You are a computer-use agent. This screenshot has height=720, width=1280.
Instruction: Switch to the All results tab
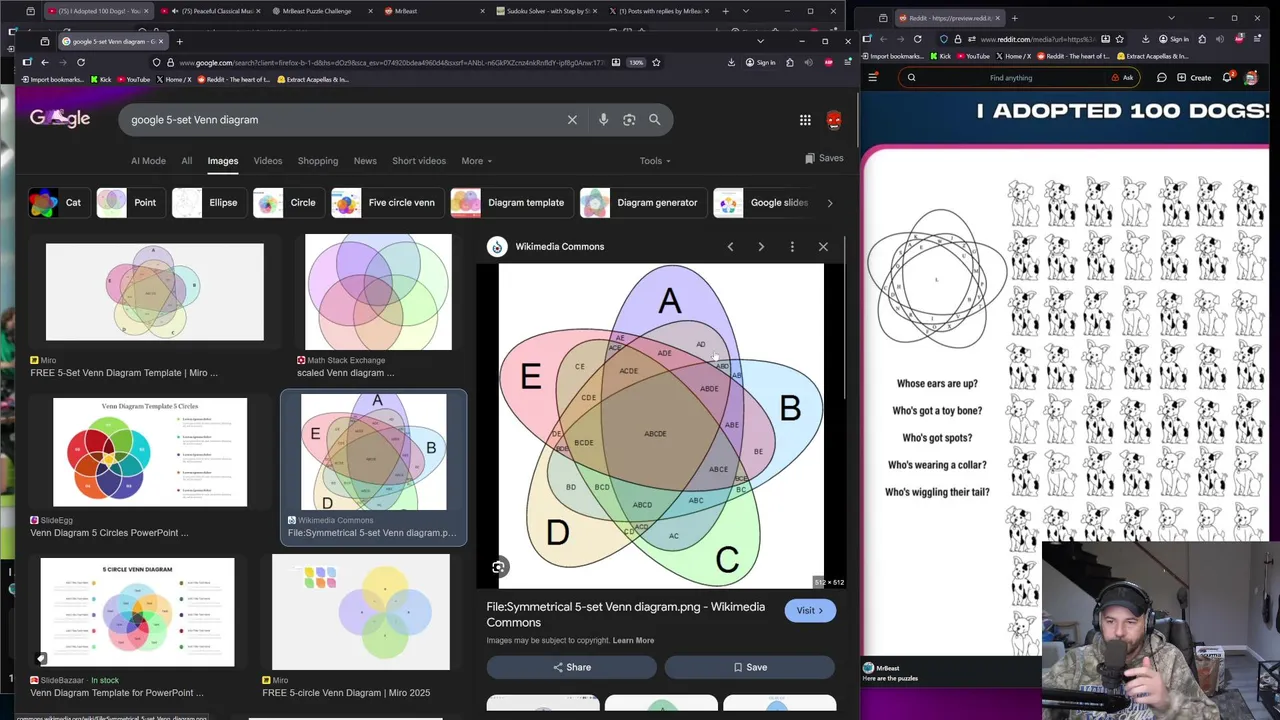186,161
